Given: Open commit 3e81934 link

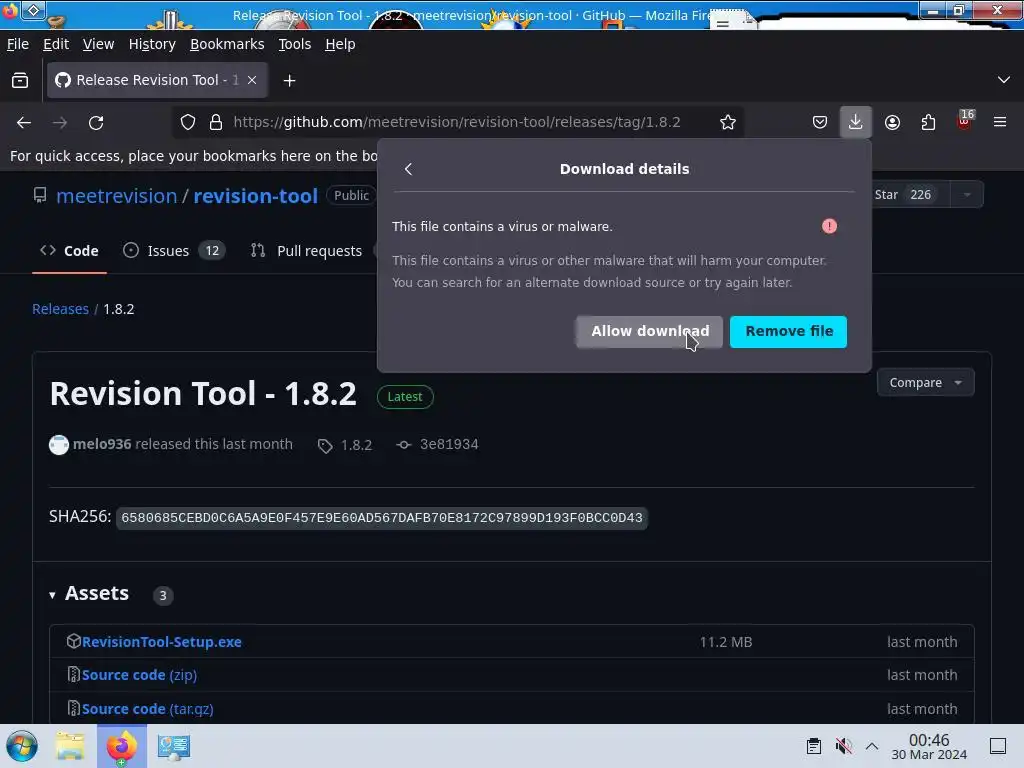Looking at the screenshot, I should click(x=438, y=445).
